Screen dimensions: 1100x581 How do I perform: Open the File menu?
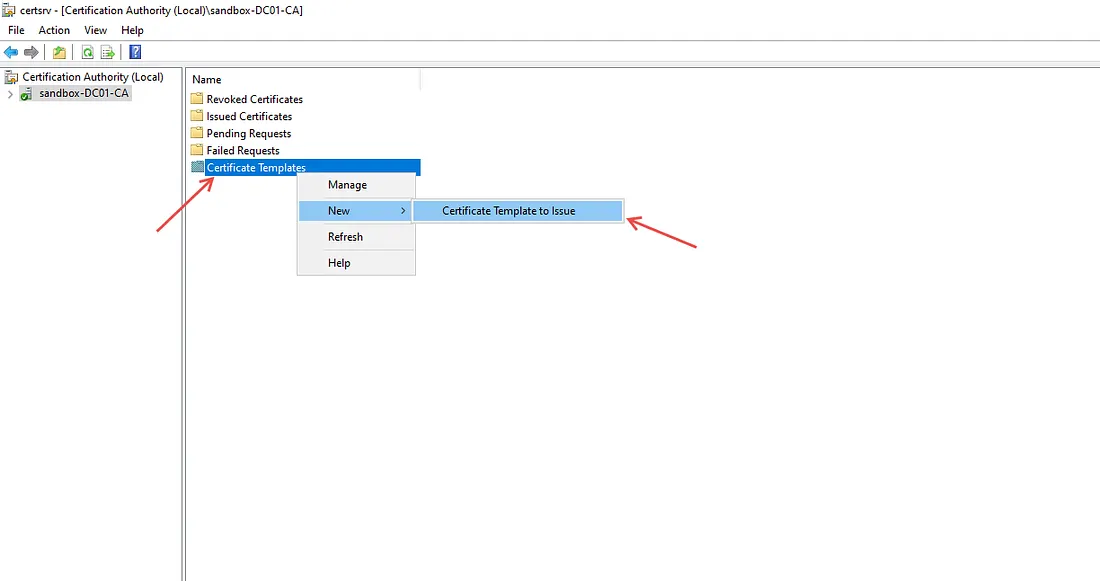pyautogui.click(x=16, y=30)
